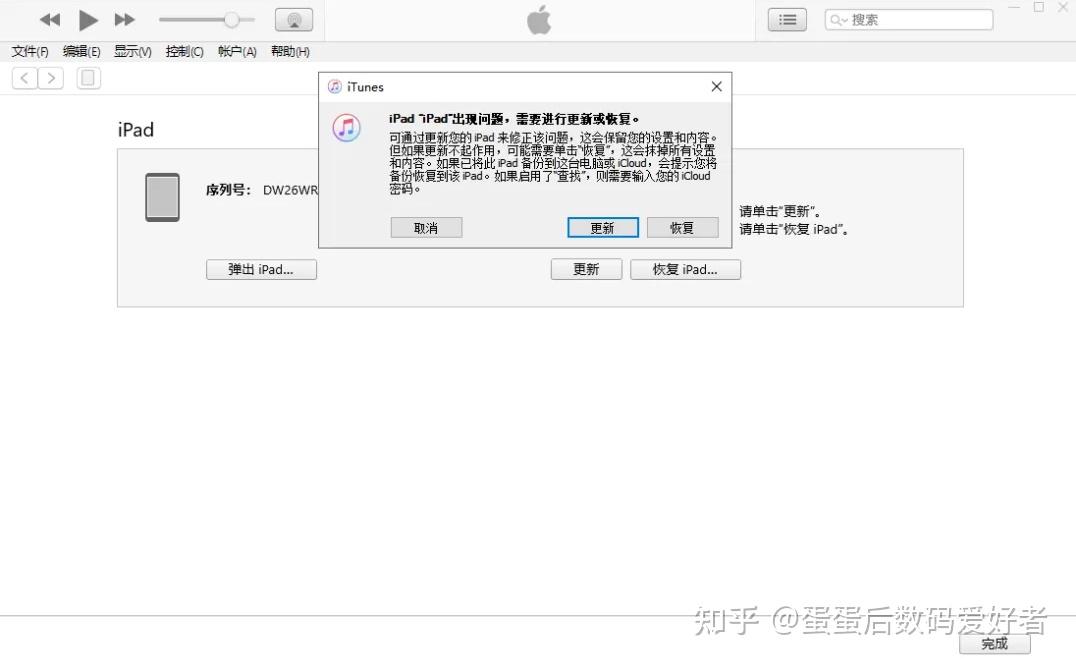Image resolution: width=1076 pixels, height=665 pixels.
Task: Click the forward navigation arrow
Action: (x=51, y=77)
